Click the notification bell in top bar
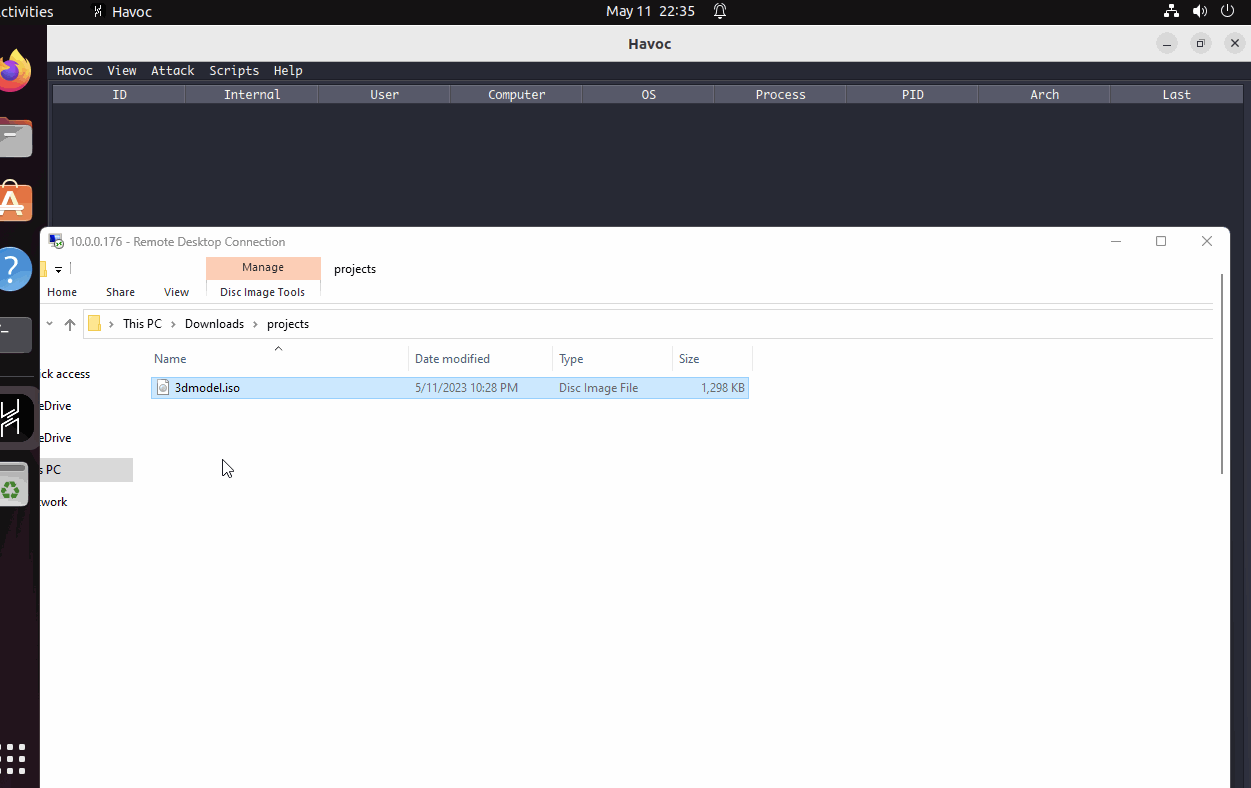Image resolution: width=1251 pixels, height=788 pixels. point(719,11)
